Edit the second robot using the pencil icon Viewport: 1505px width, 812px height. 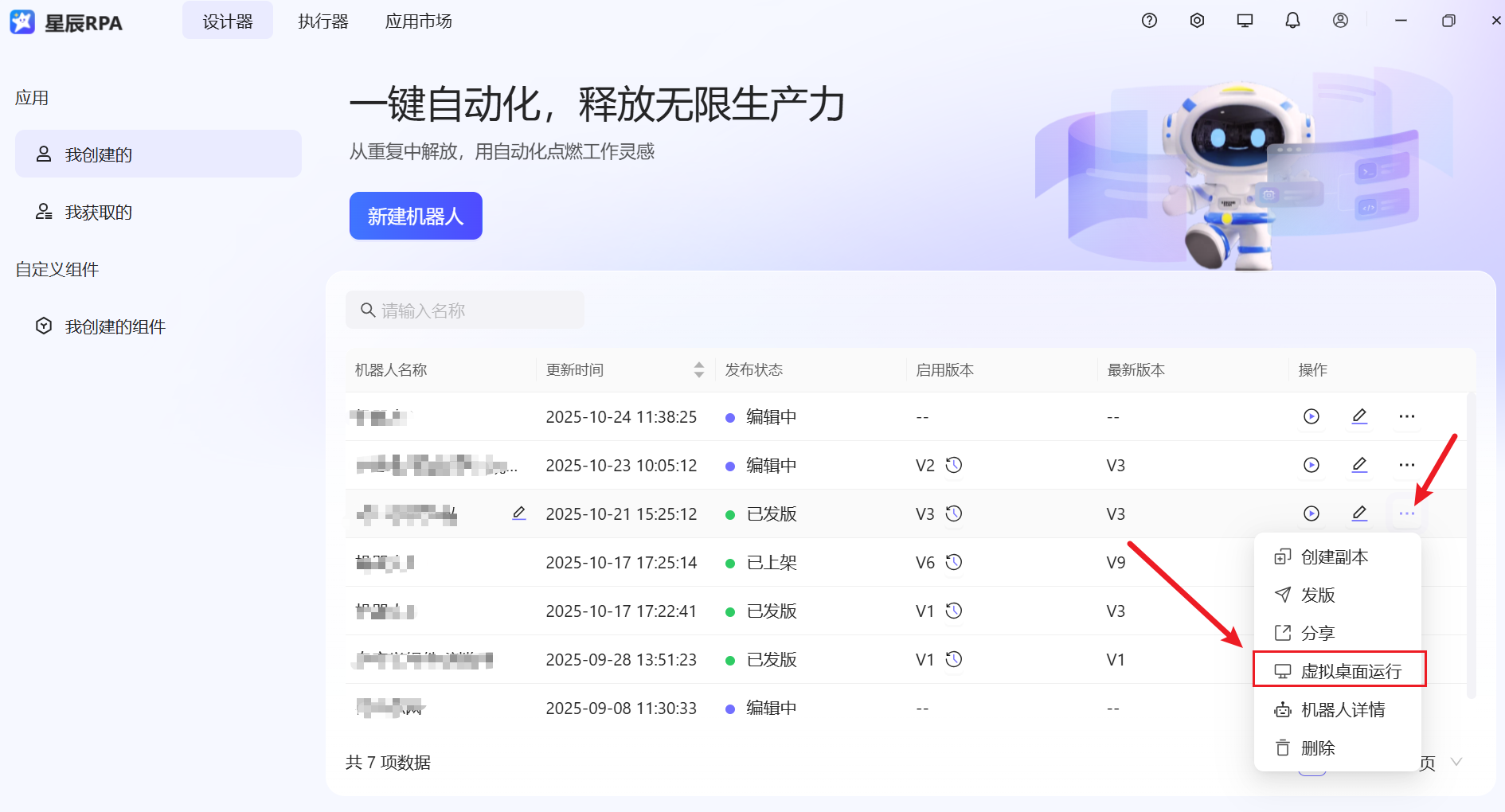click(x=1359, y=465)
